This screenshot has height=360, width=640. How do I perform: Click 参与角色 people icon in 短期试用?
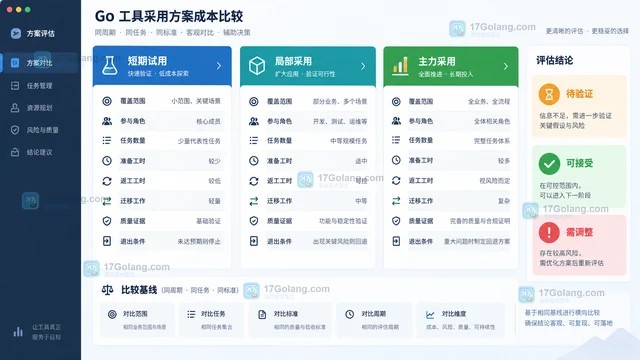107,121
